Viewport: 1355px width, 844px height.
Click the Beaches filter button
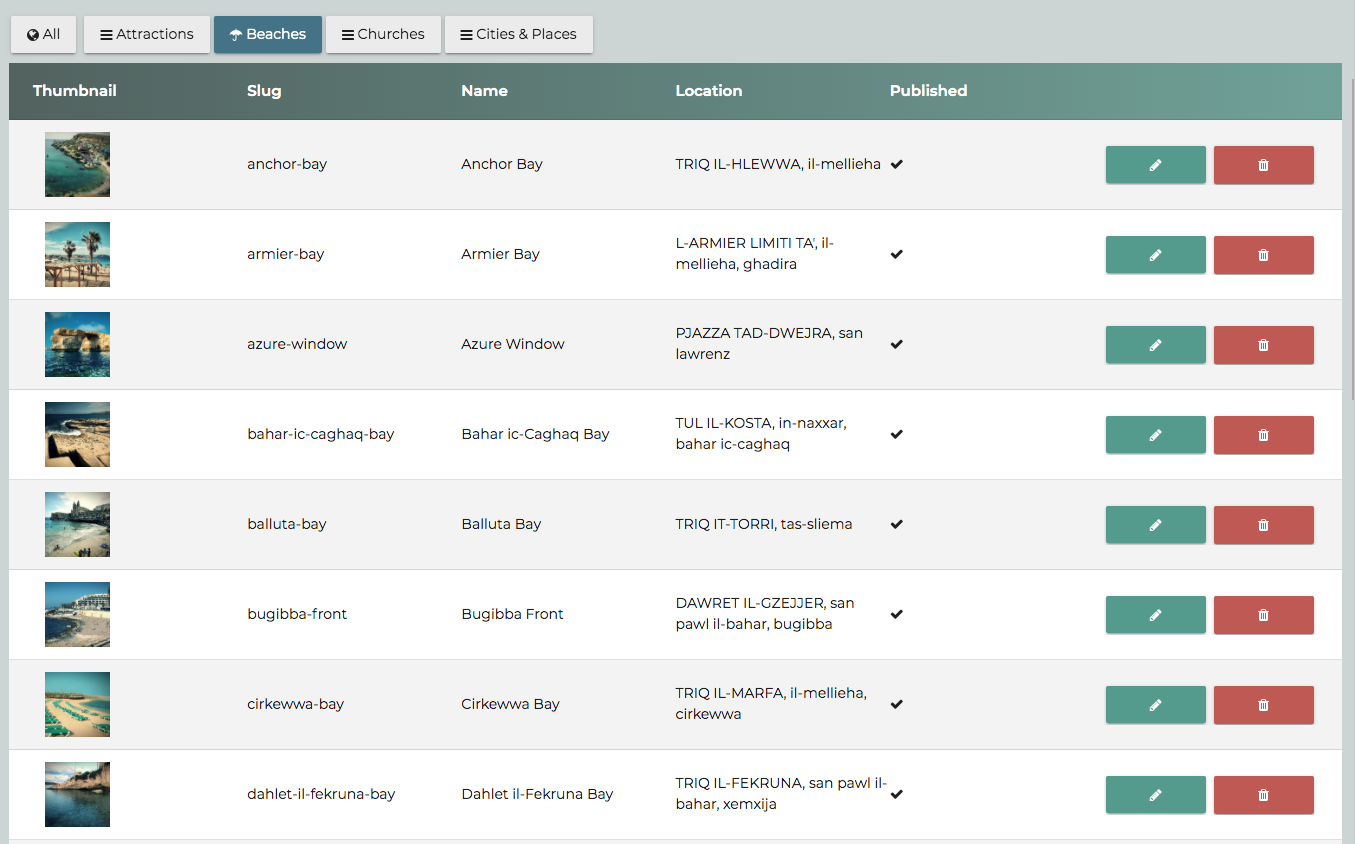pos(268,34)
